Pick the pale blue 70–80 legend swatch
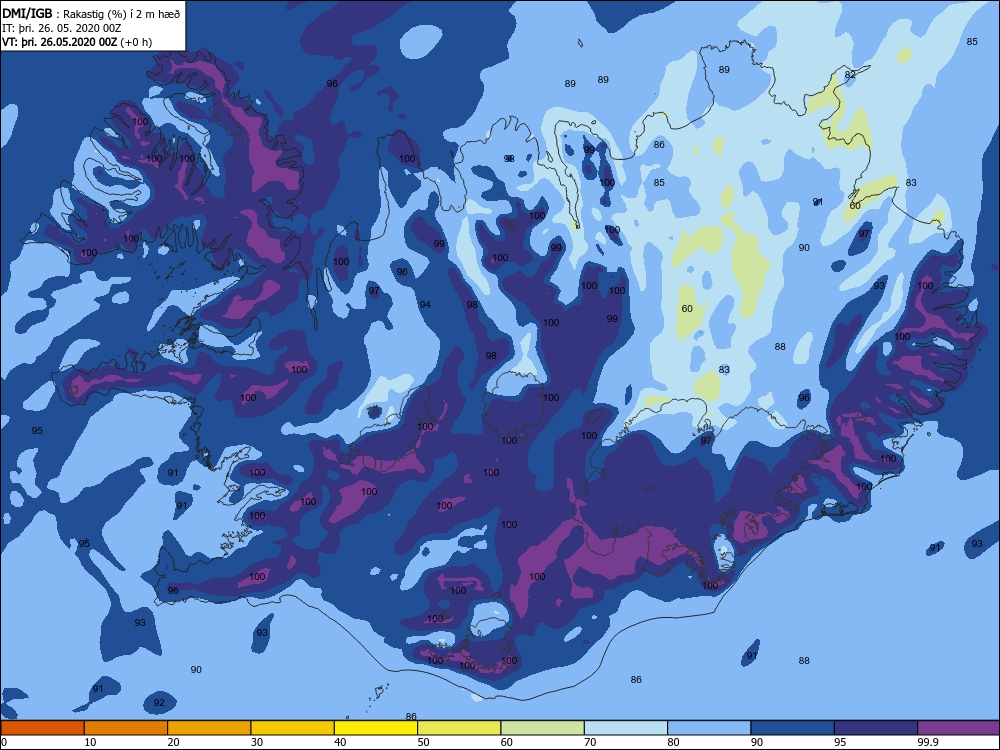Viewport: 1000px width, 750px height. pyautogui.click(x=626, y=728)
